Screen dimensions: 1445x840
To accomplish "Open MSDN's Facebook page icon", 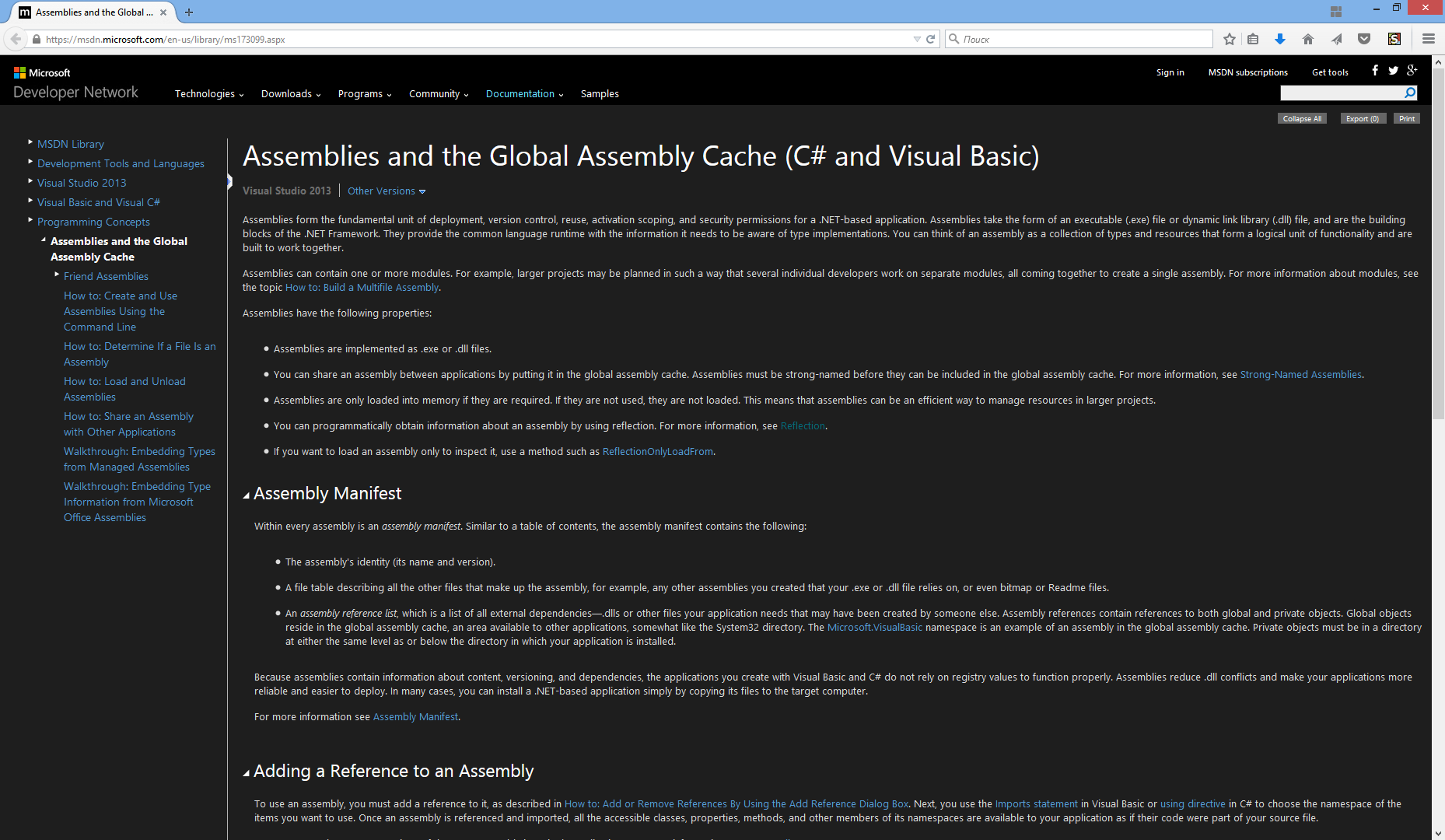I will [x=1375, y=71].
